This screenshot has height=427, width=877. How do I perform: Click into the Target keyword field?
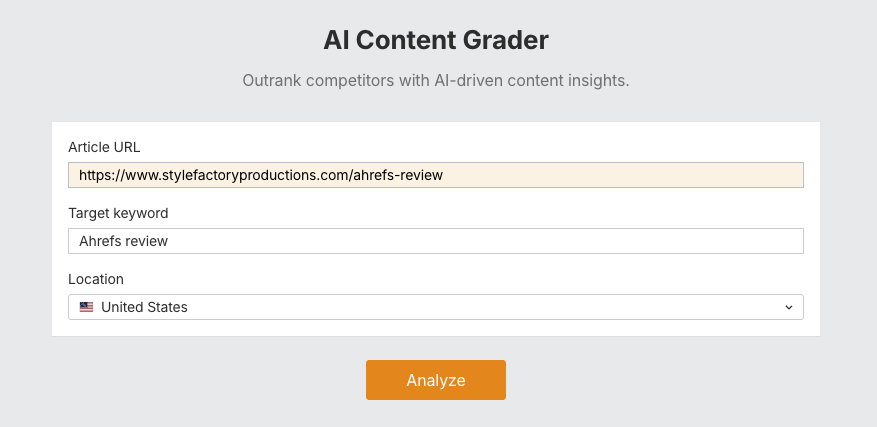point(435,241)
